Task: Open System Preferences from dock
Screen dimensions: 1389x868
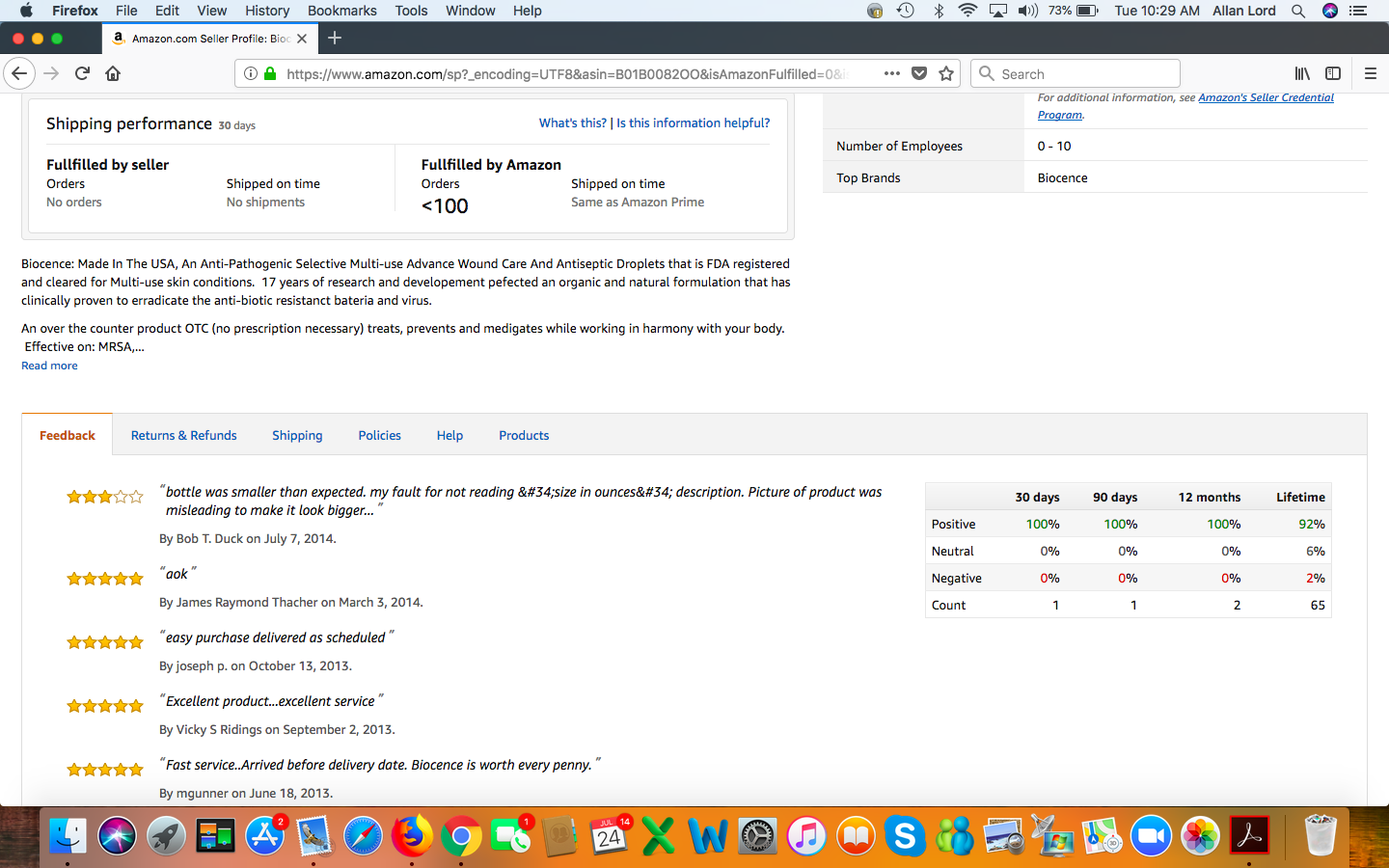Action: [757, 836]
